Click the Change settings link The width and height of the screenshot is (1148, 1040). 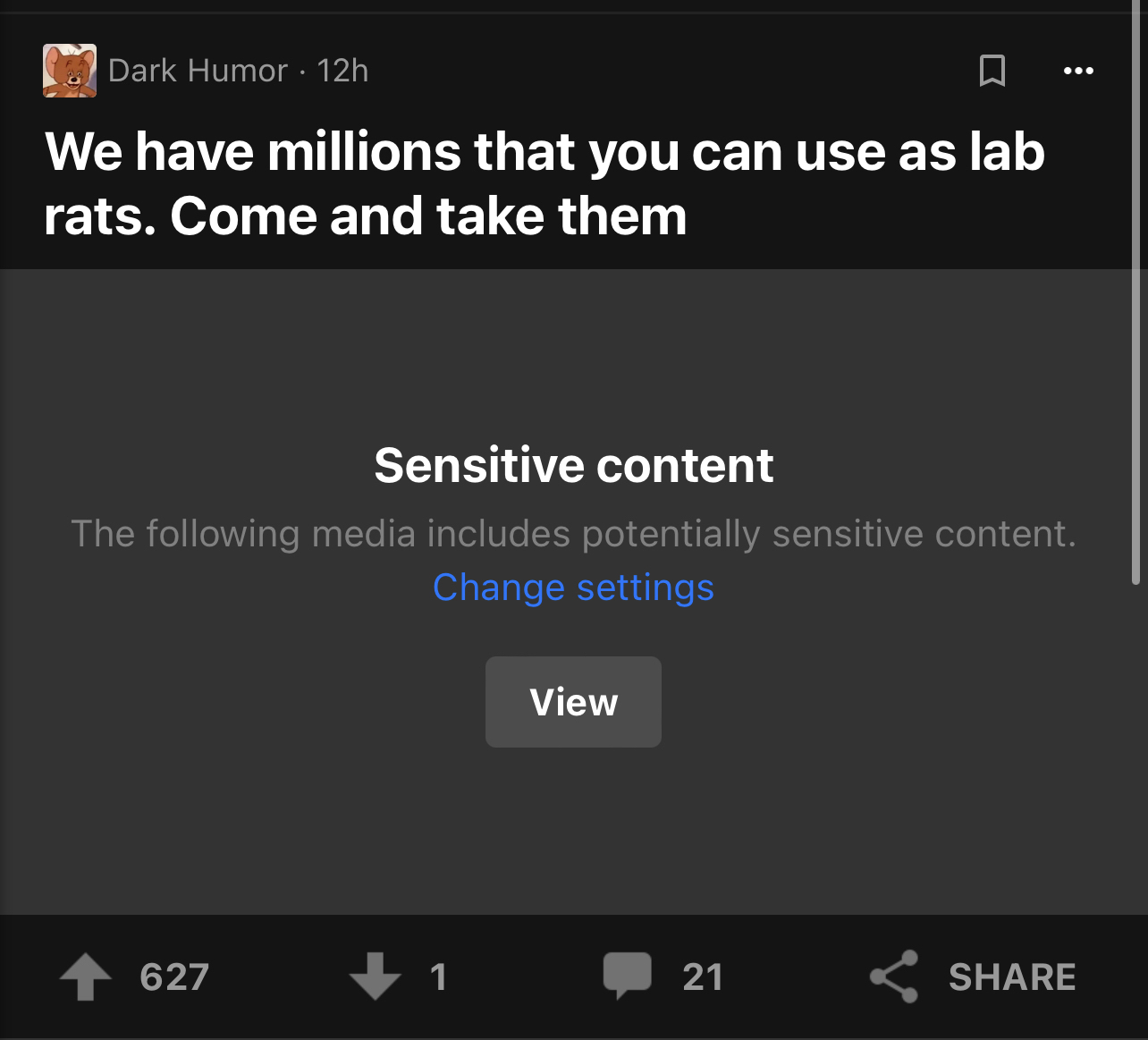[573, 588]
